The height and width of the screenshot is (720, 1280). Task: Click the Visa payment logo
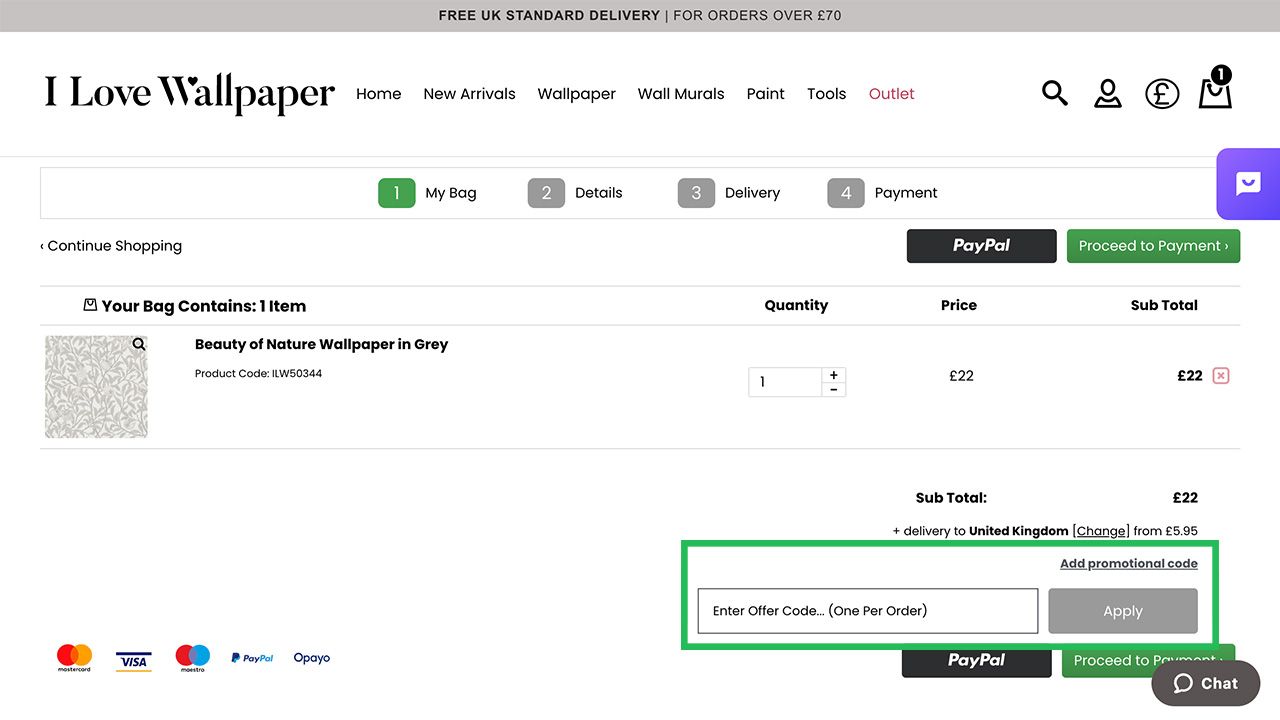point(133,661)
